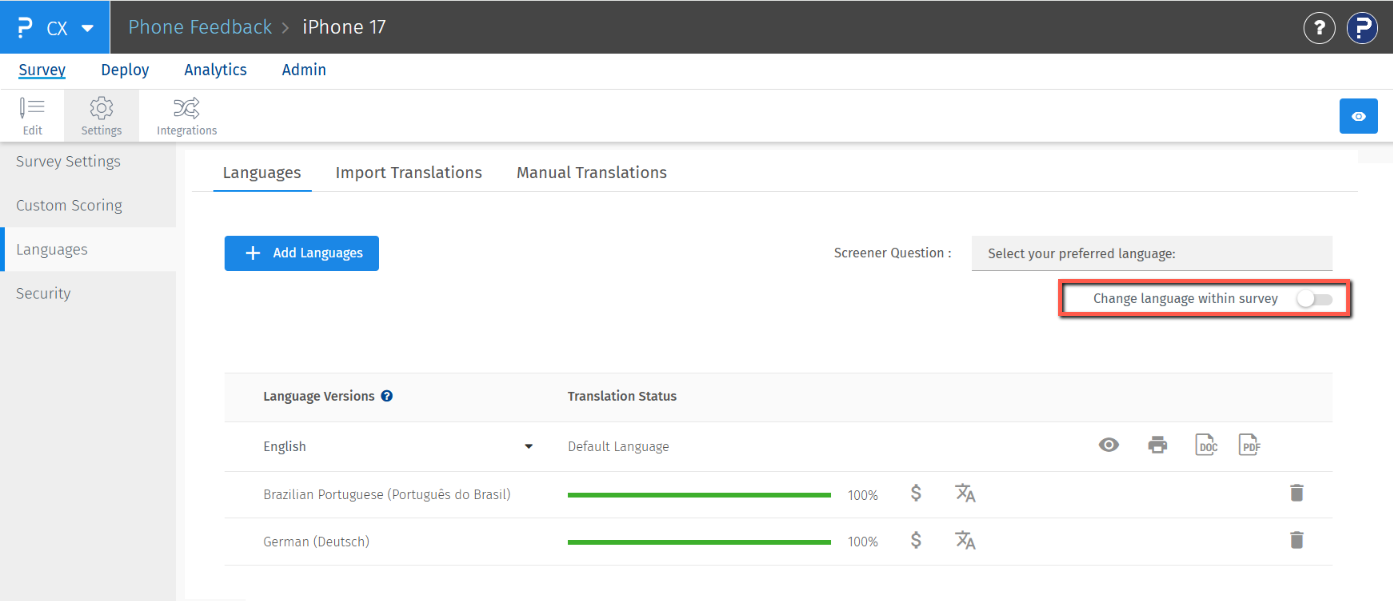Delete the German language version
Image resolution: width=1393 pixels, height=601 pixels.
point(1296,541)
